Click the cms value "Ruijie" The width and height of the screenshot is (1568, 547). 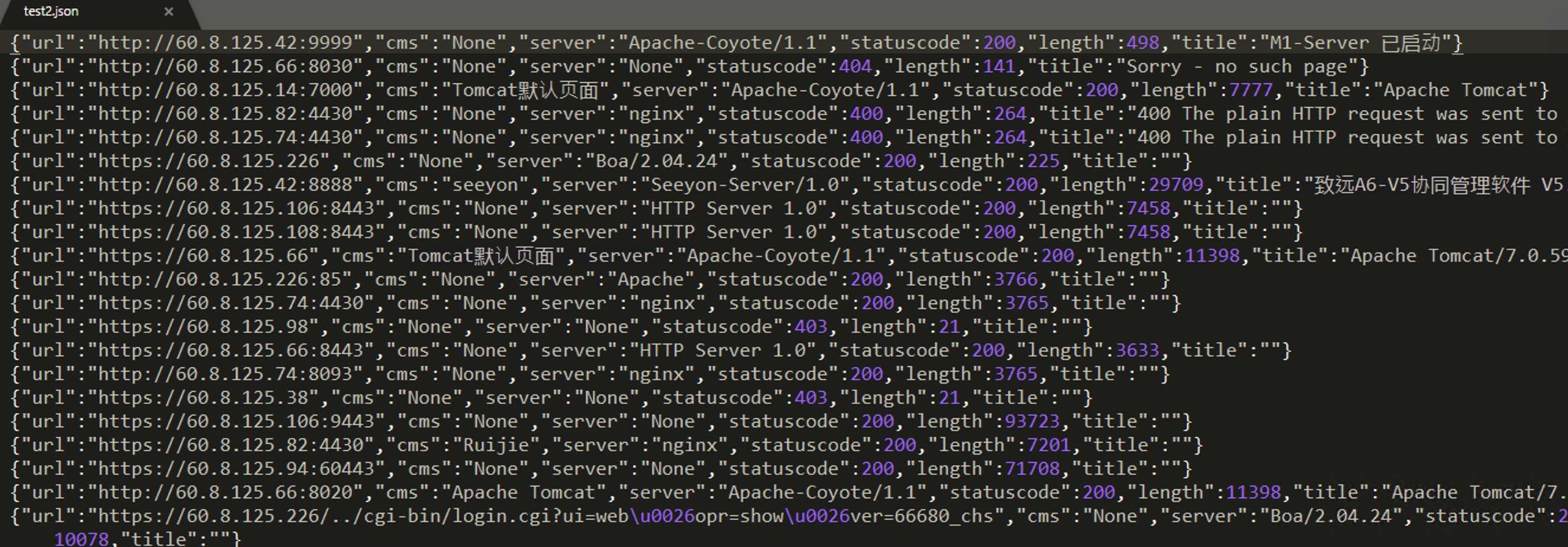pos(496,446)
